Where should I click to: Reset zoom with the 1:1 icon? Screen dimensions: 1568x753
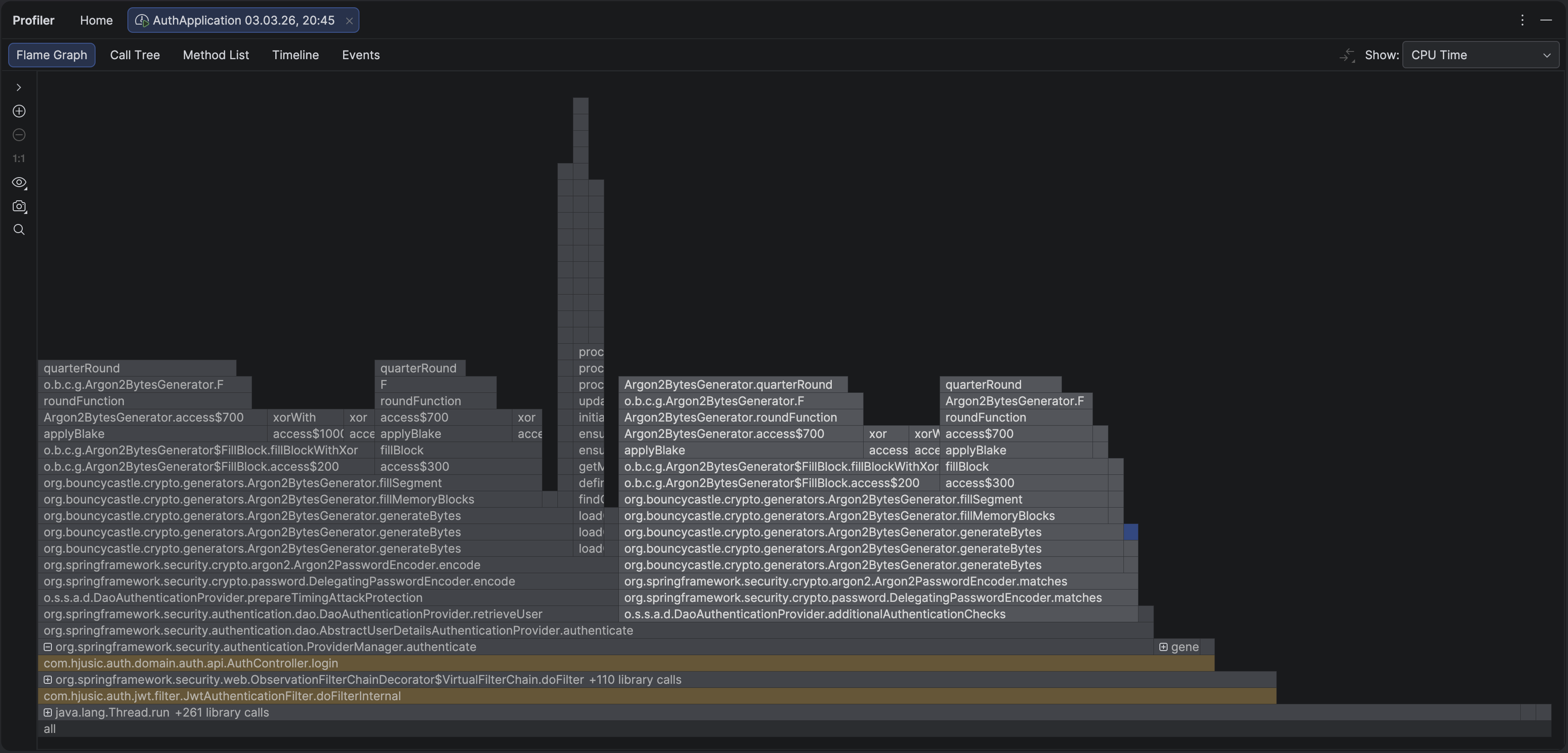tap(18, 158)
